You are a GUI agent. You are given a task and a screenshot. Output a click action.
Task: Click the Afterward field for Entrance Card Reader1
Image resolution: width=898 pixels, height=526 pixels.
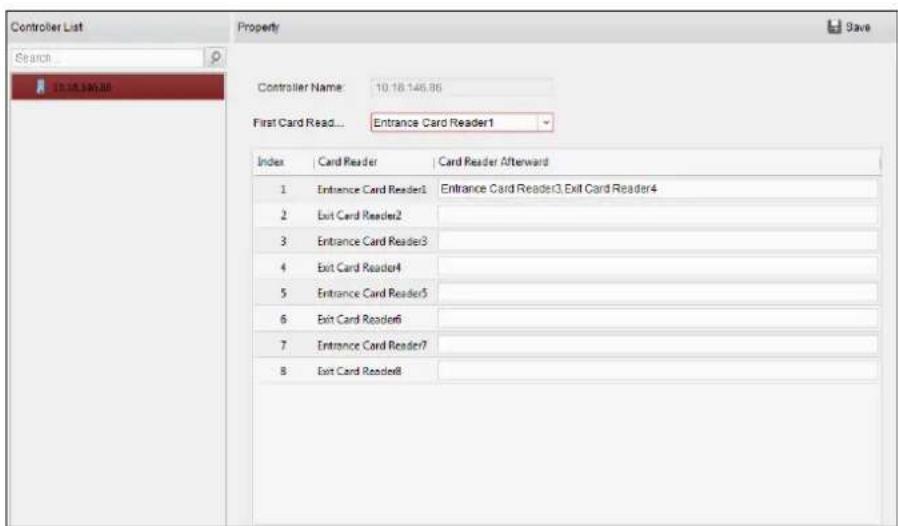point(657,189)
